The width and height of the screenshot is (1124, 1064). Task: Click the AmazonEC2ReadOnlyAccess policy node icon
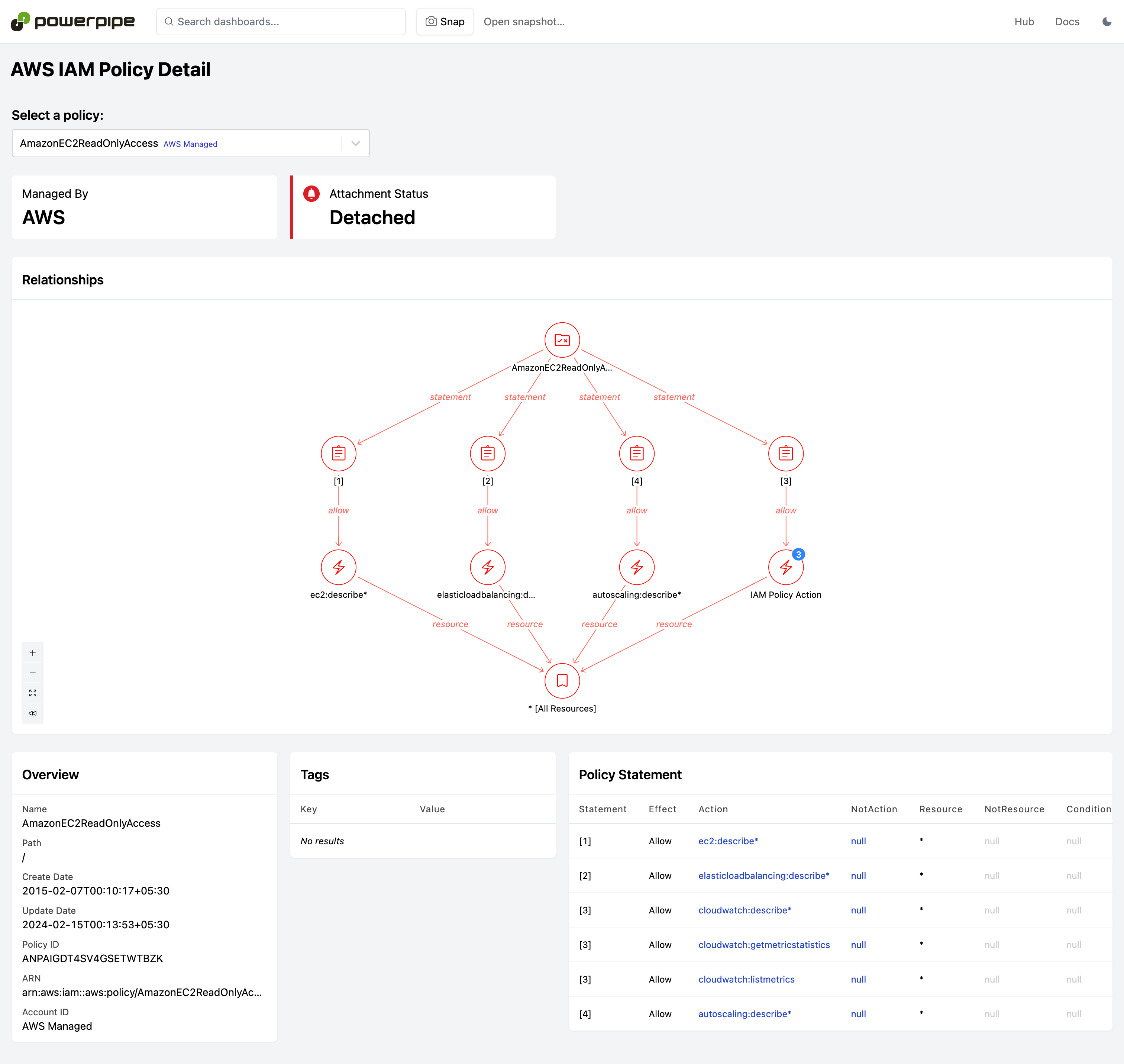pos(561,340)
